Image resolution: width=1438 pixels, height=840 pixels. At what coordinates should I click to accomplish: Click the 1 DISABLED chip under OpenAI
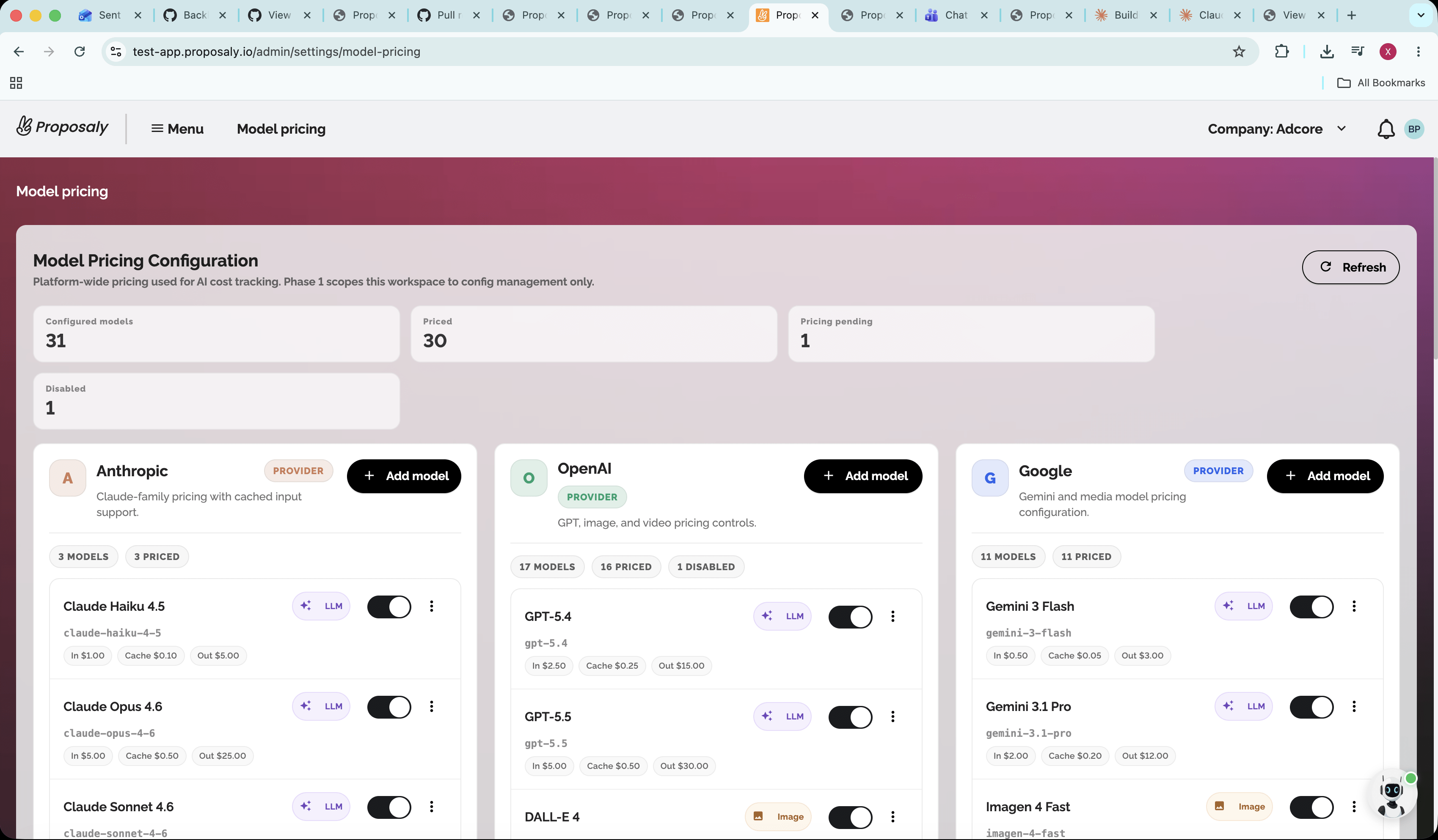[706, 567]
